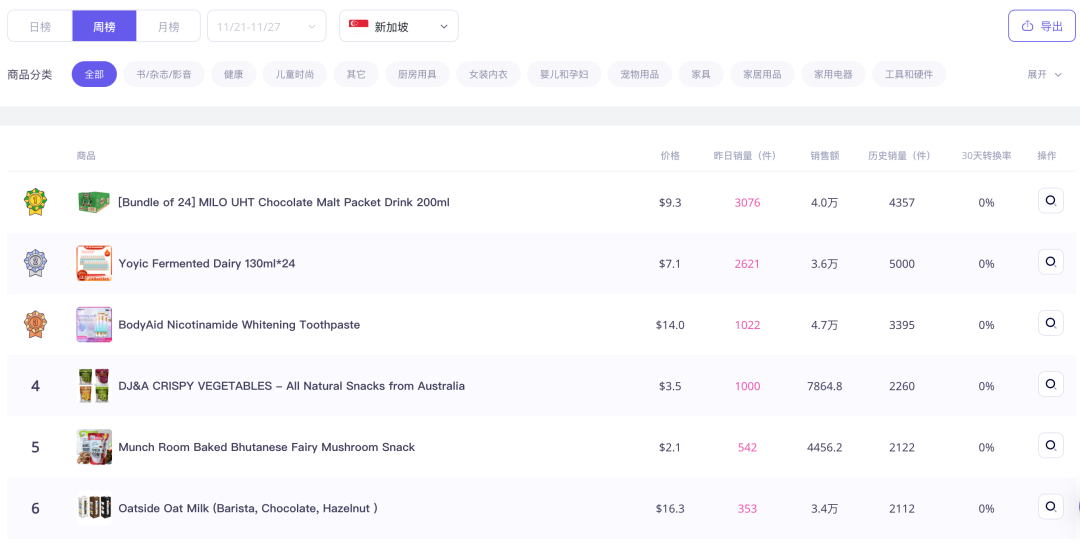Click the search icon for Yoyic Fermented Dairy
Screen dimensions: 1080x542
[x=1050, y=262]
